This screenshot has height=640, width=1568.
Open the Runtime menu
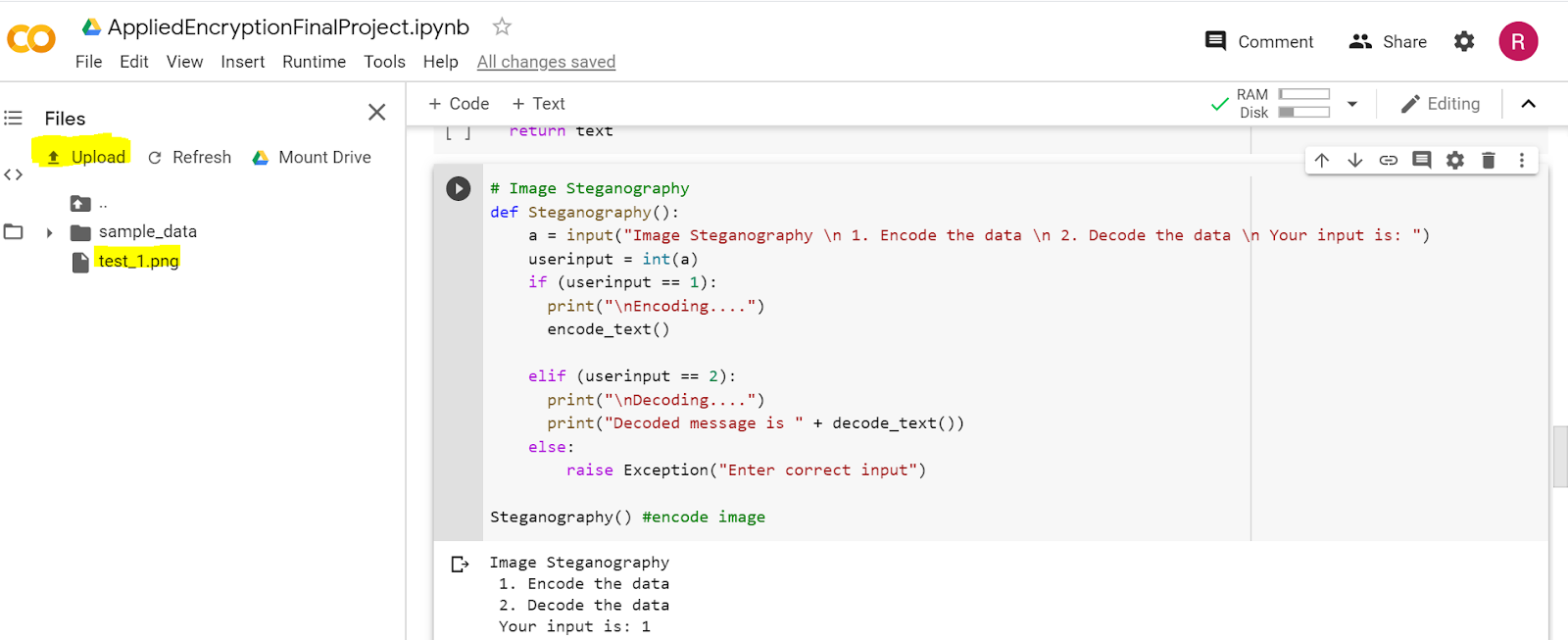tap(314, 62)
